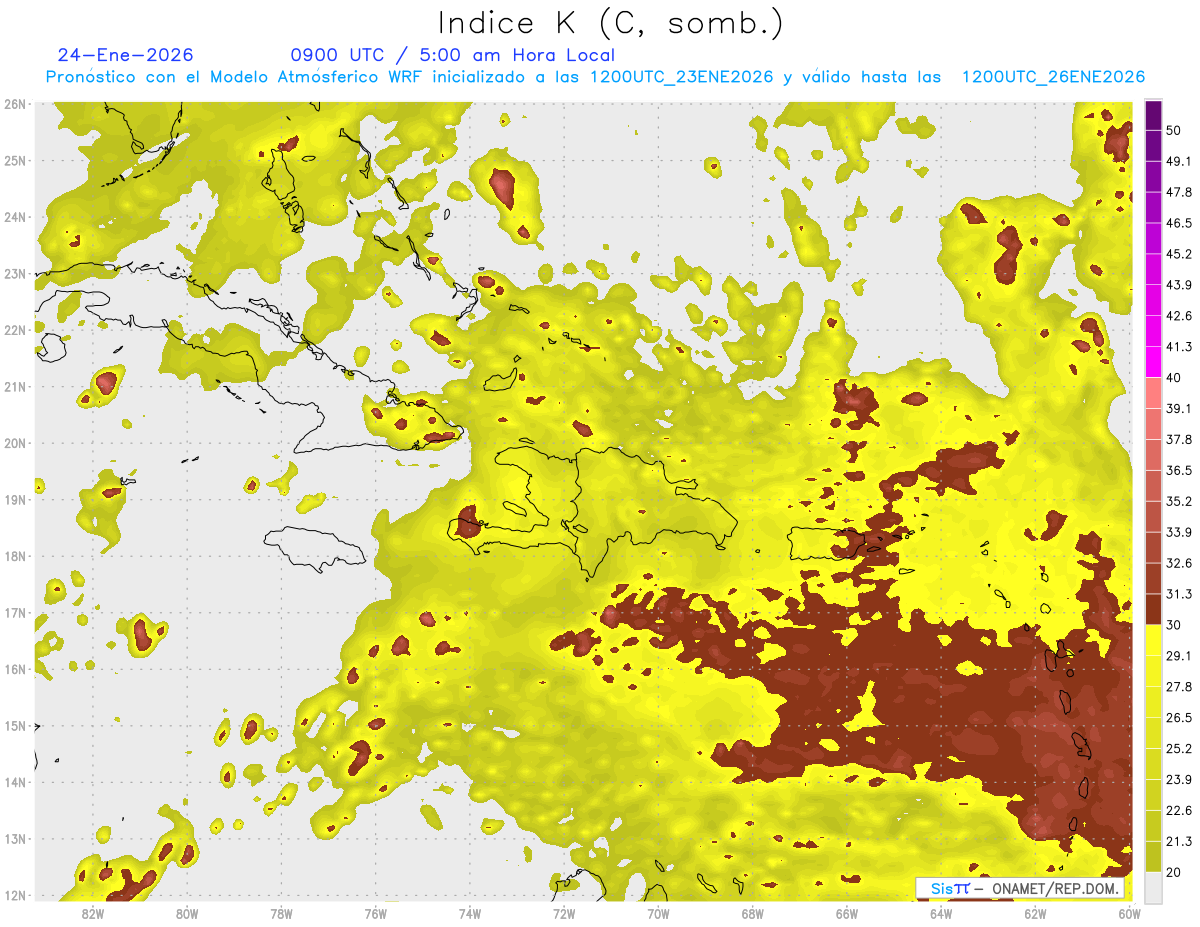The image size is (1200, 927).
Task: Click the '14N' latitude axis label
Action: [x=15, y=782]
